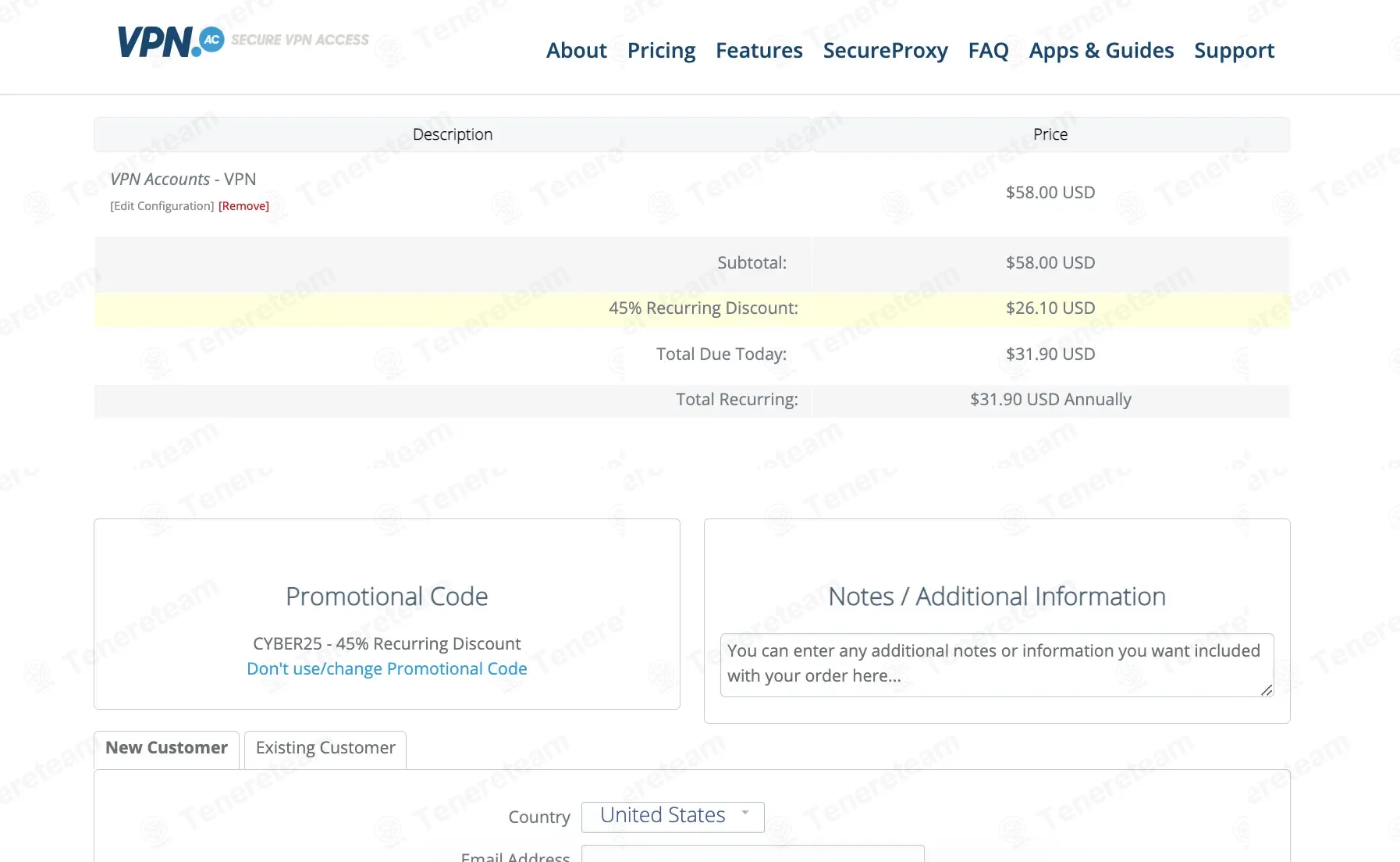Go to the Features page

759,51
